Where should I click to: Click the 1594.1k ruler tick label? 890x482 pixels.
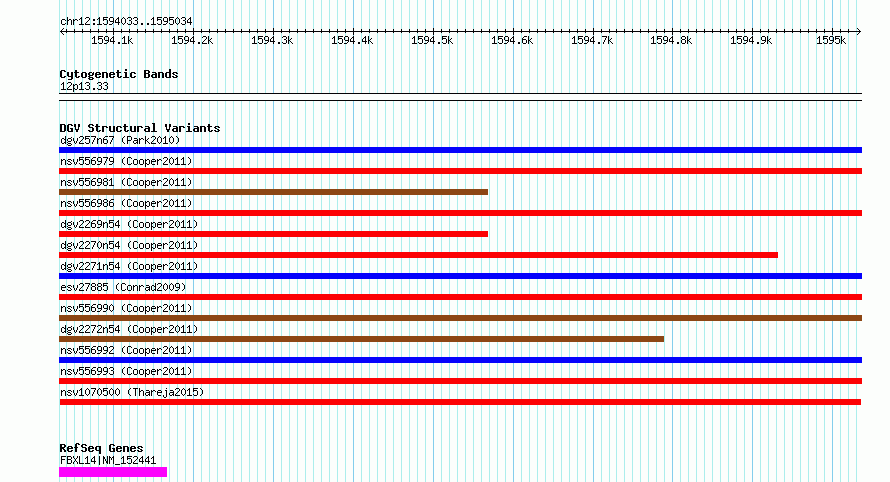112,40
